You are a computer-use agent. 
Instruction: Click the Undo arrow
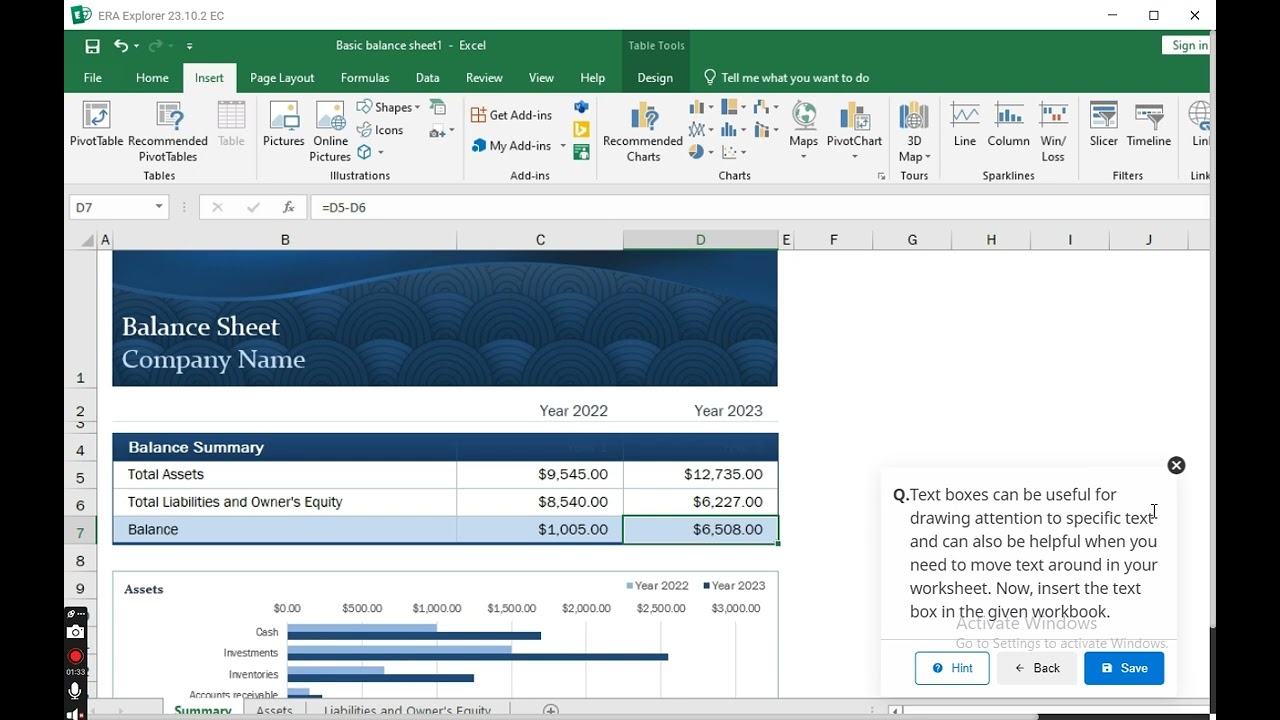[120, 46]
